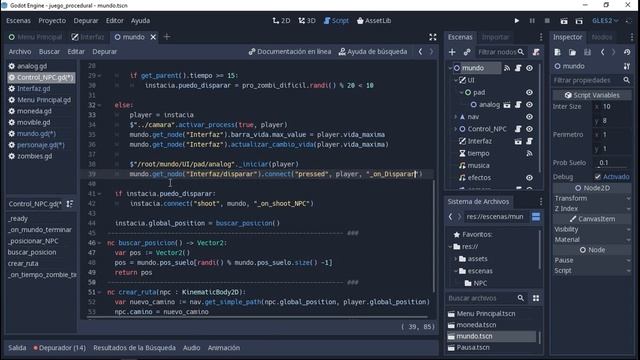Switch to the 3D workspace
Screen dimensions: 640x360
point(307,20)
